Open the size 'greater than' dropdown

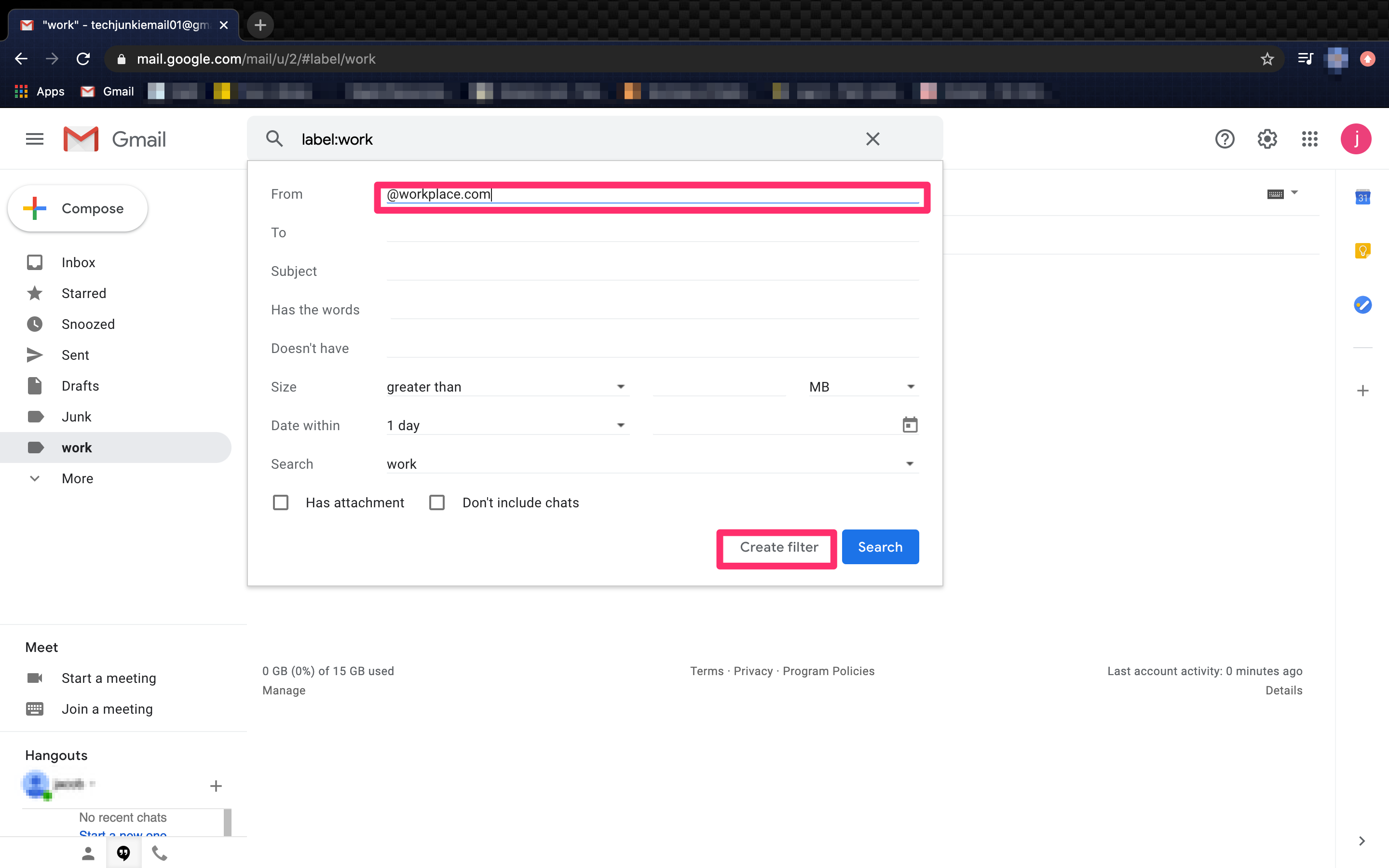point(507,387)
